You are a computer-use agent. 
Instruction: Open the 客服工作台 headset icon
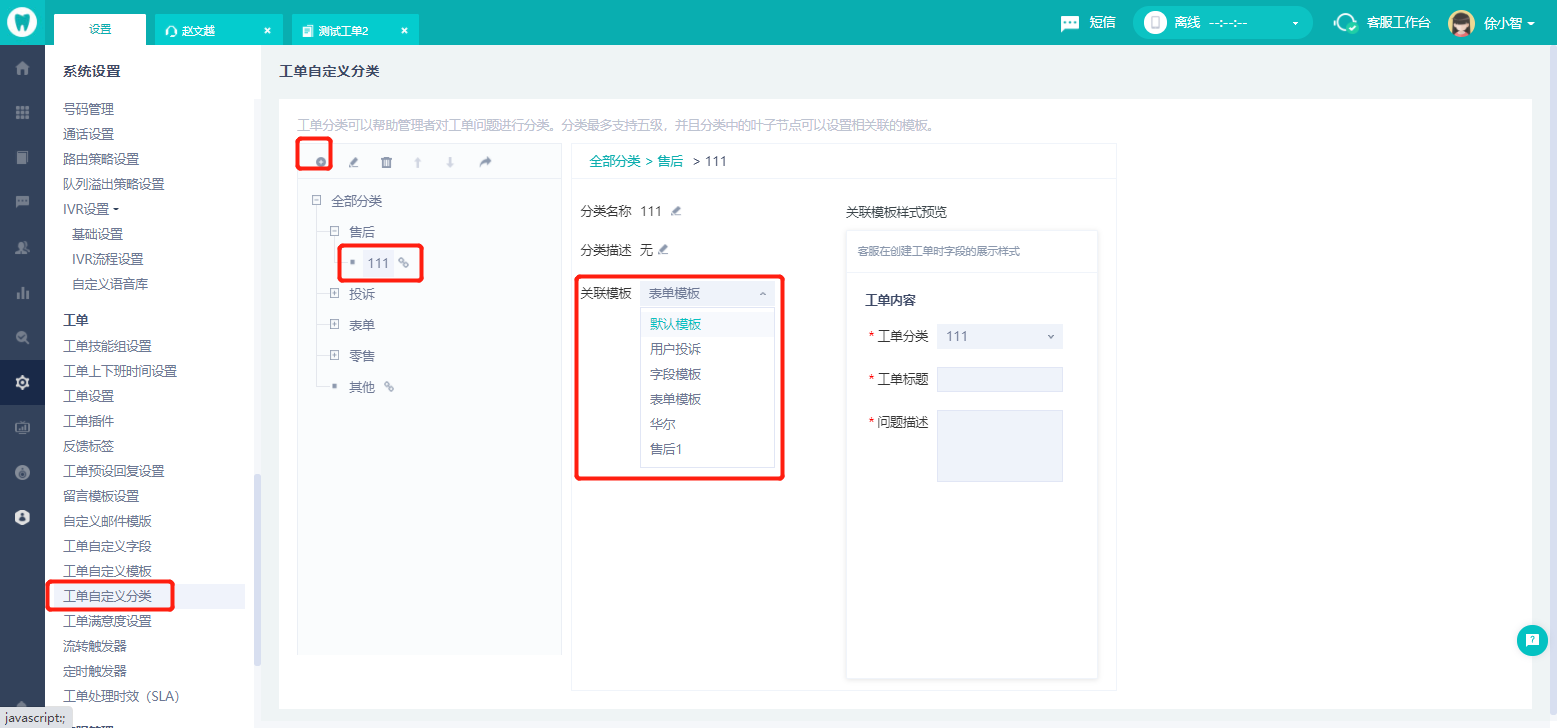pos(1346,23)
